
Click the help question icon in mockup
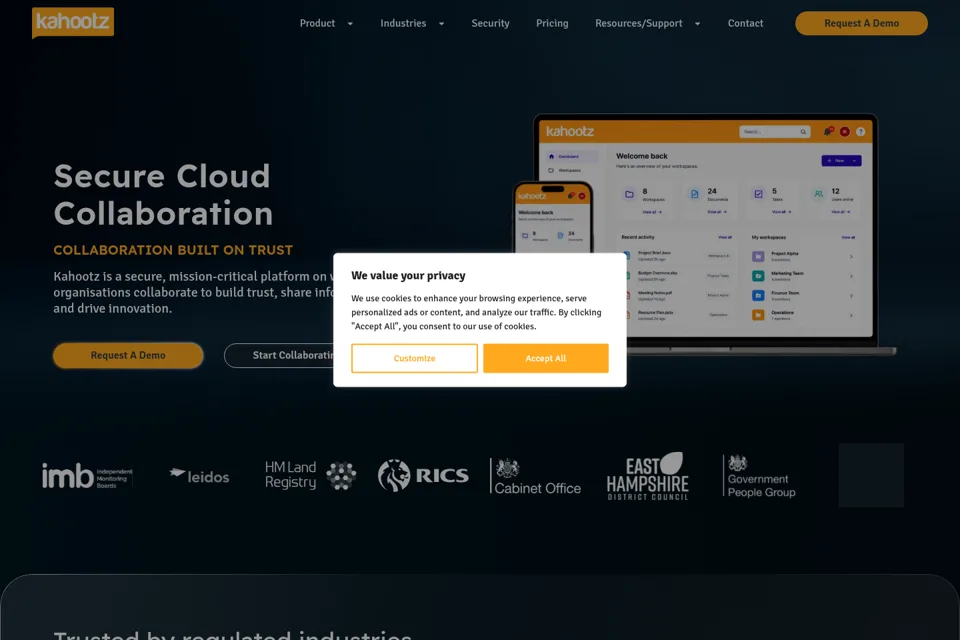[x=860, y=132]
